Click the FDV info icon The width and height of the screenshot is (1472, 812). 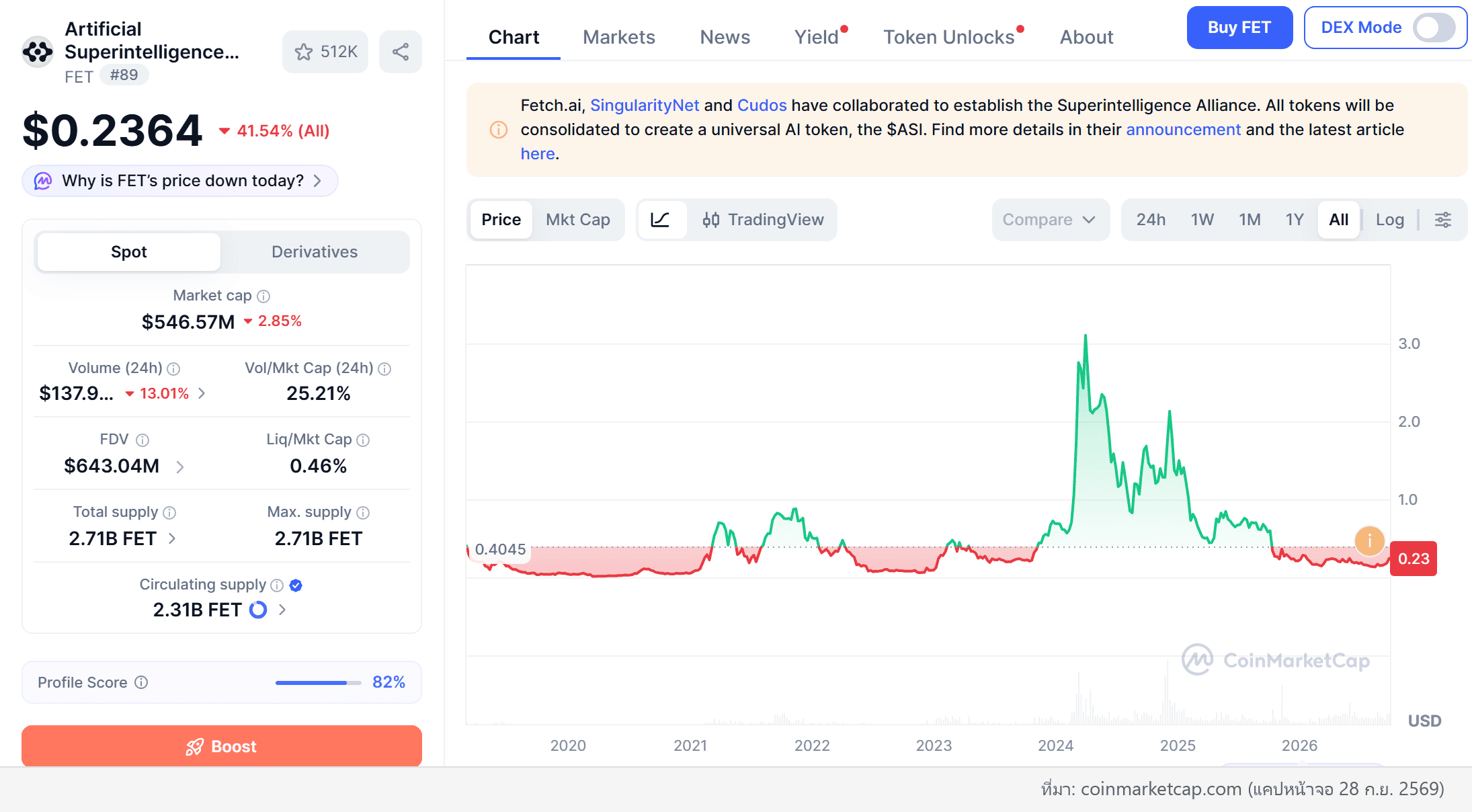[x=142, y=440]
